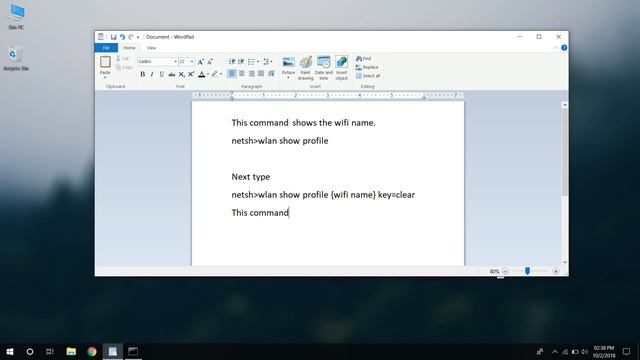
Task: Click the Cortana search circle
Action: (30, 351)
